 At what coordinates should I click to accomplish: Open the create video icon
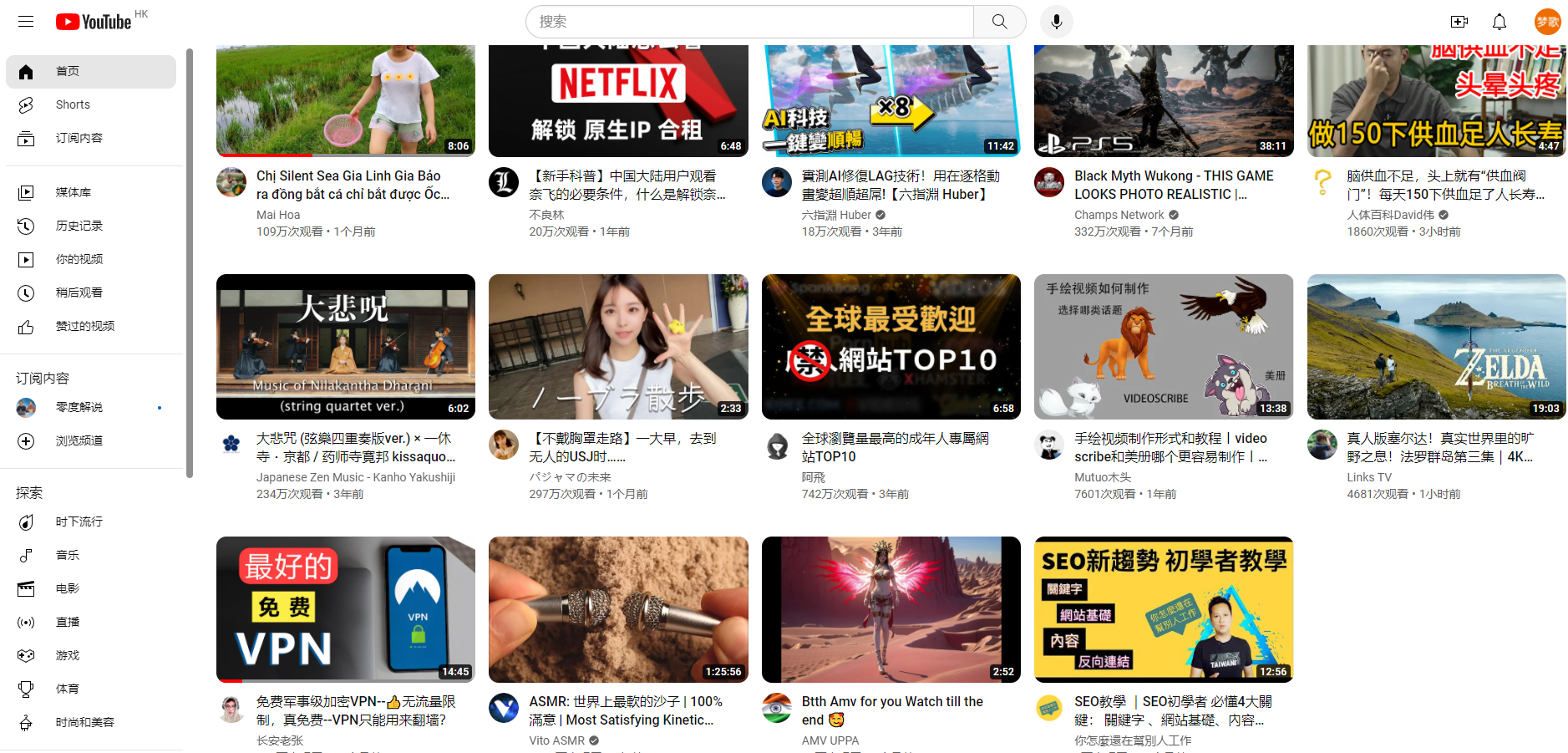(1459, 22)
